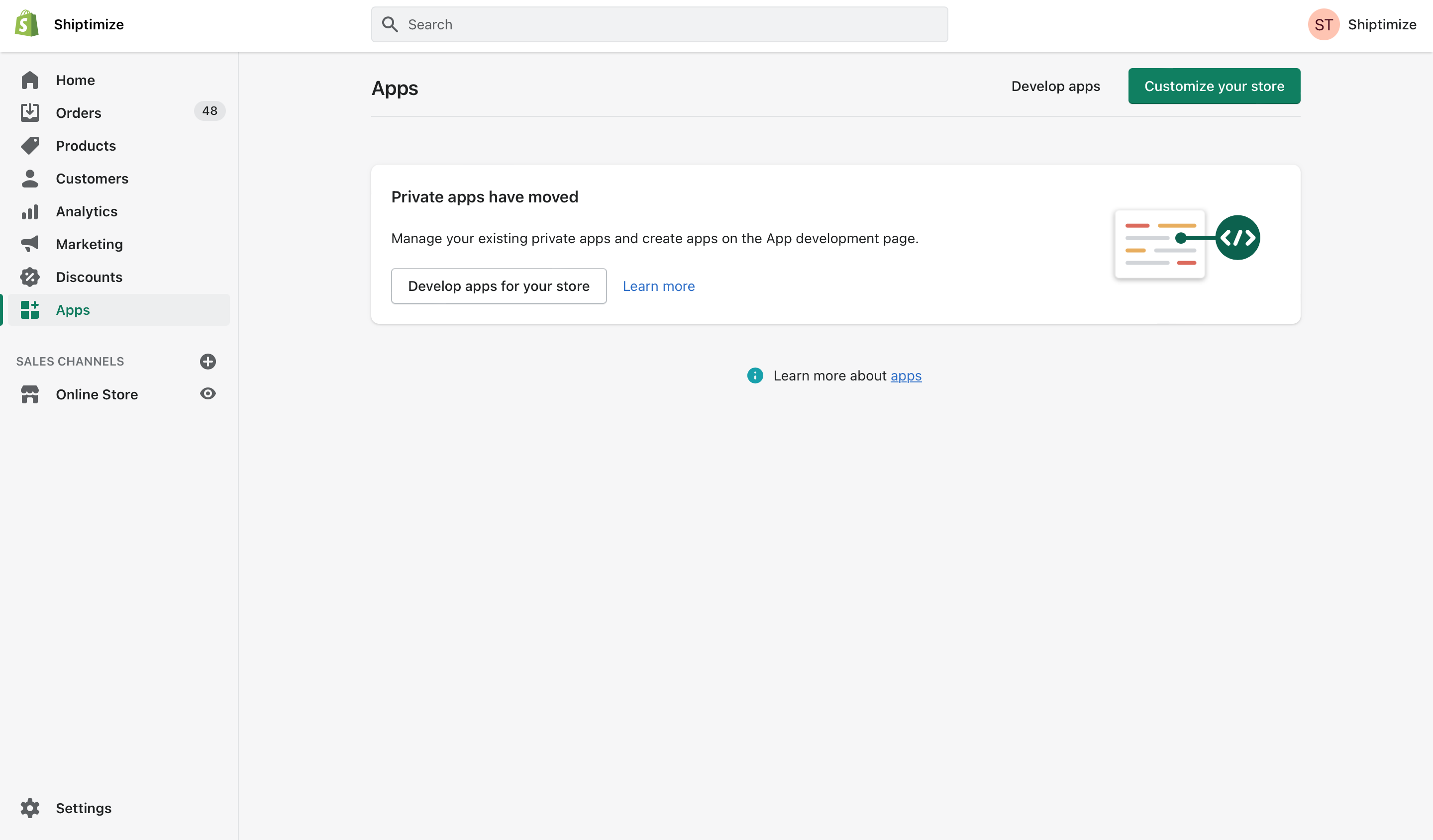
Task: Focus the Search input field
Action: (x=659, y=24)
